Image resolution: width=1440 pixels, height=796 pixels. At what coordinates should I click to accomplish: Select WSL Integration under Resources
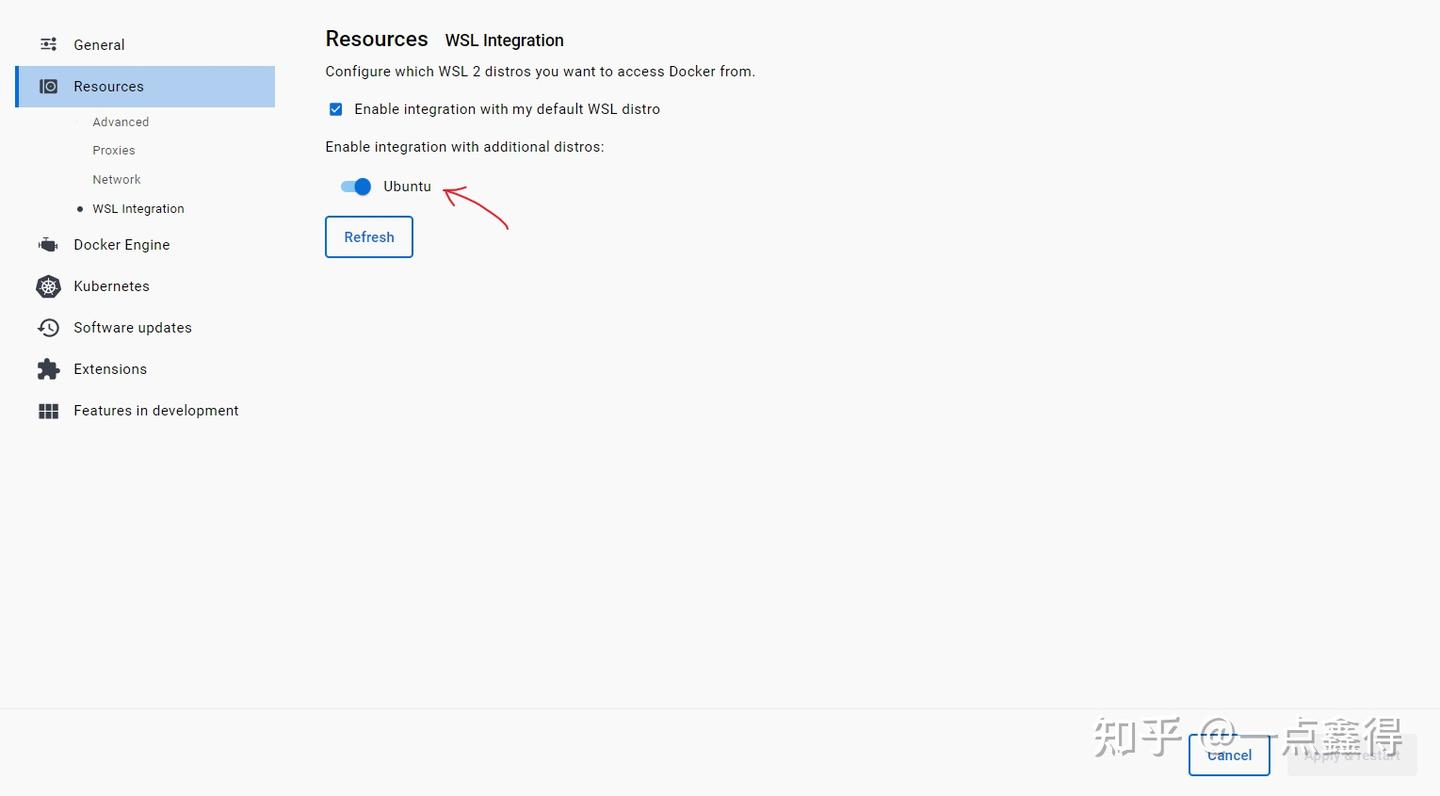click(138, 209)
